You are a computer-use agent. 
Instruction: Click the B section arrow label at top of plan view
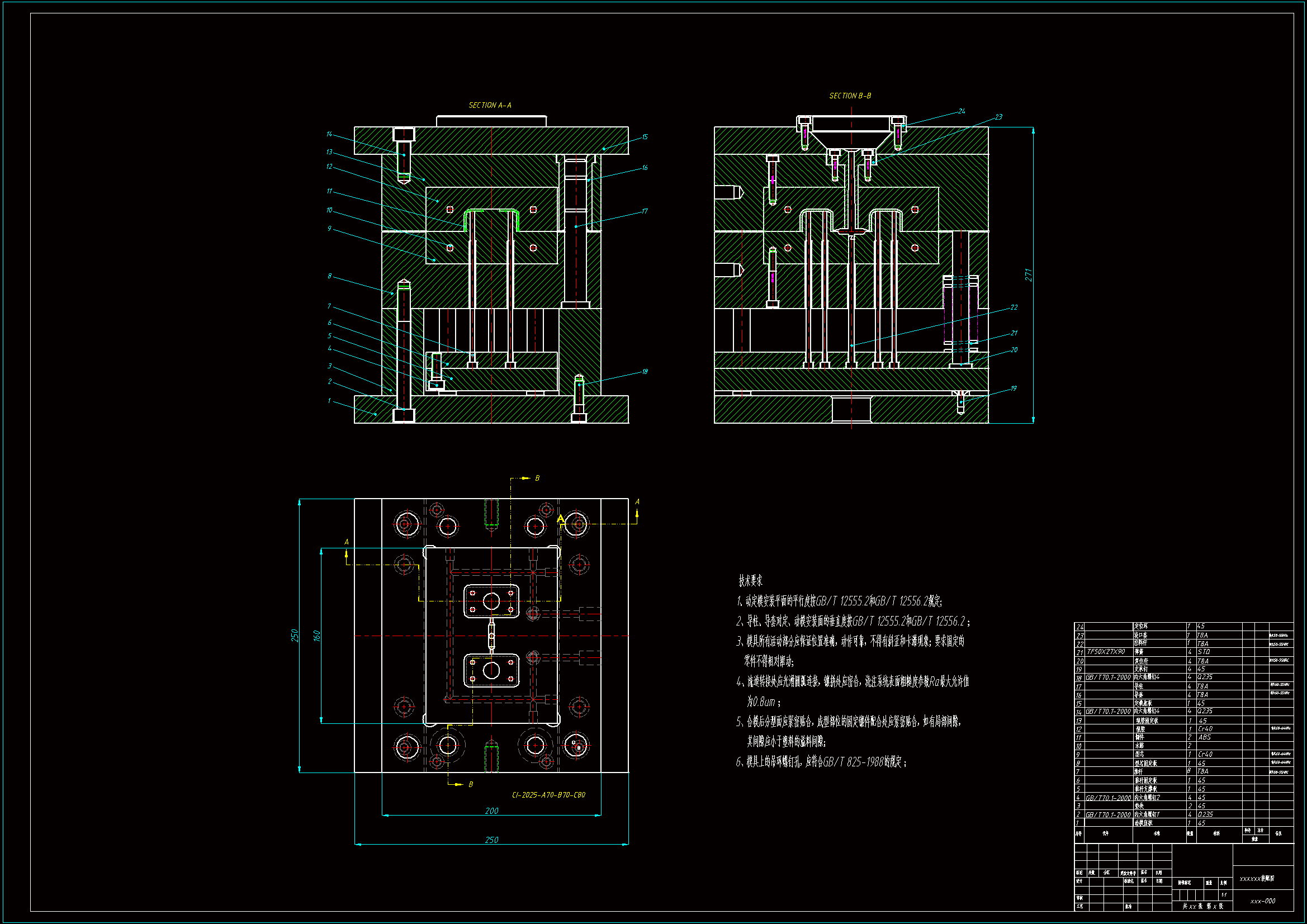click(537, 478)
